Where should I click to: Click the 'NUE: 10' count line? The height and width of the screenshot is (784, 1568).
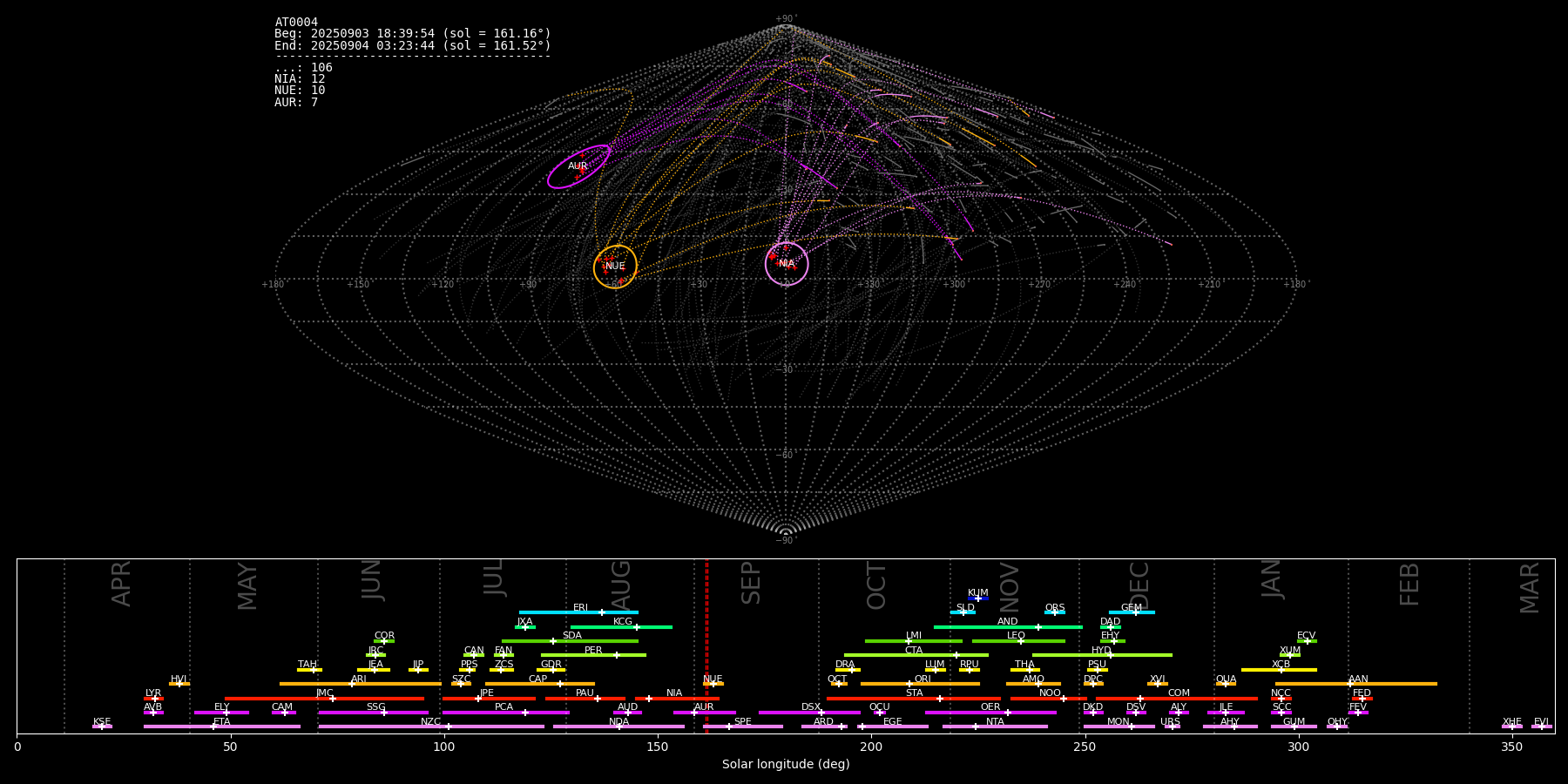click(300, 90)
